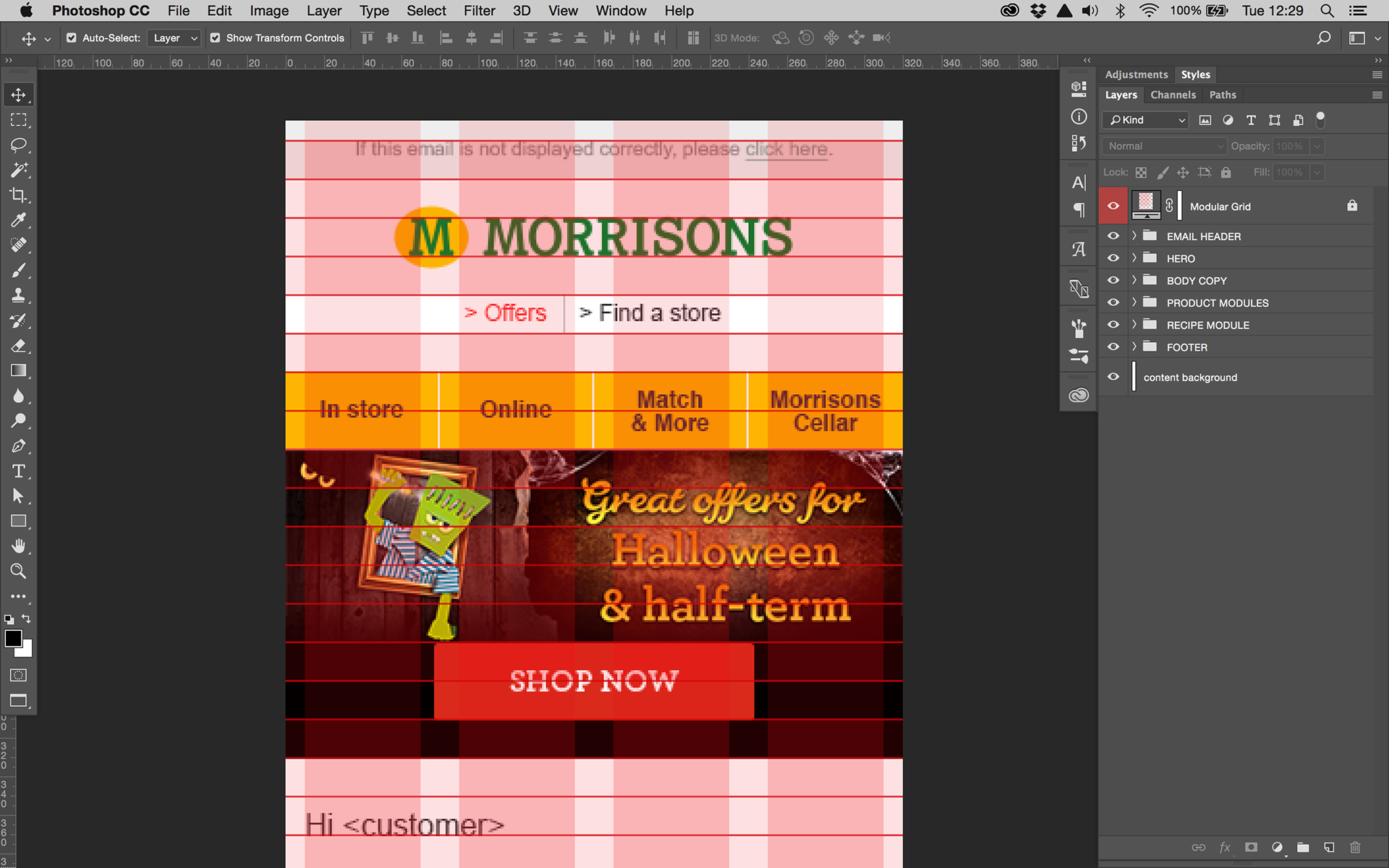Expand the FOOTER group
The image size is (1389, 868).
coord(1134,347)
